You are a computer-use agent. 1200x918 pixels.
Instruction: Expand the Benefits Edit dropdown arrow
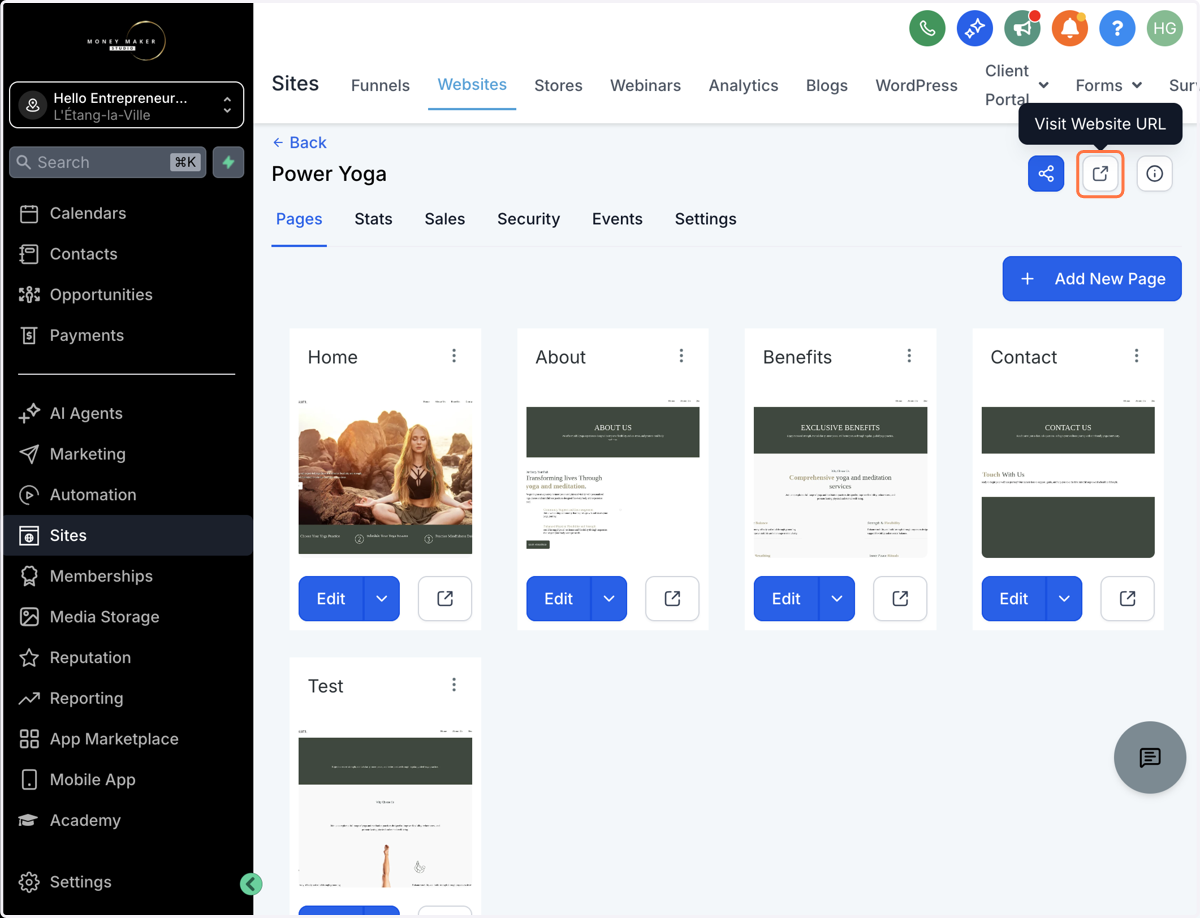(x=837, y=599)
